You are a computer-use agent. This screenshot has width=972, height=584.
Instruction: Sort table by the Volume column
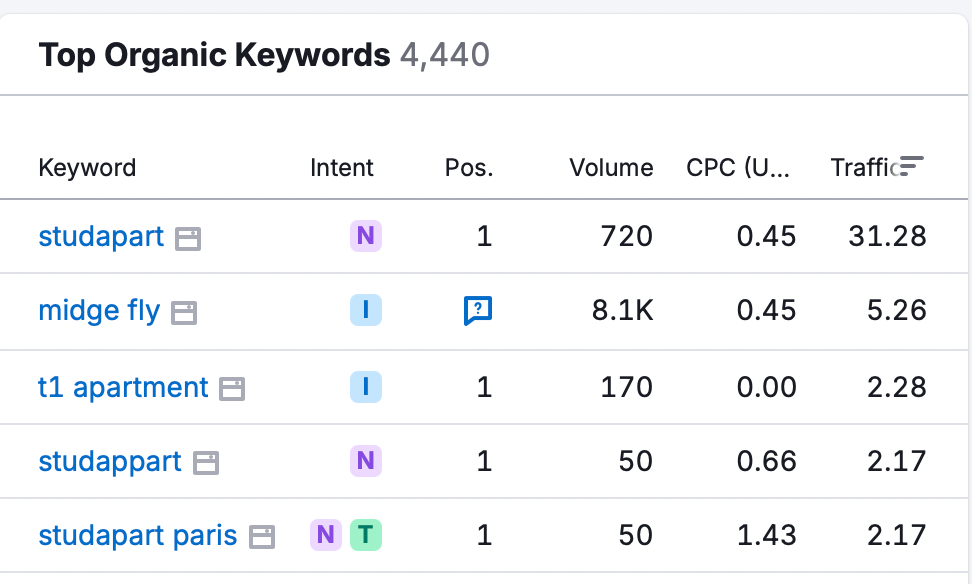click(x=611, y=168)
